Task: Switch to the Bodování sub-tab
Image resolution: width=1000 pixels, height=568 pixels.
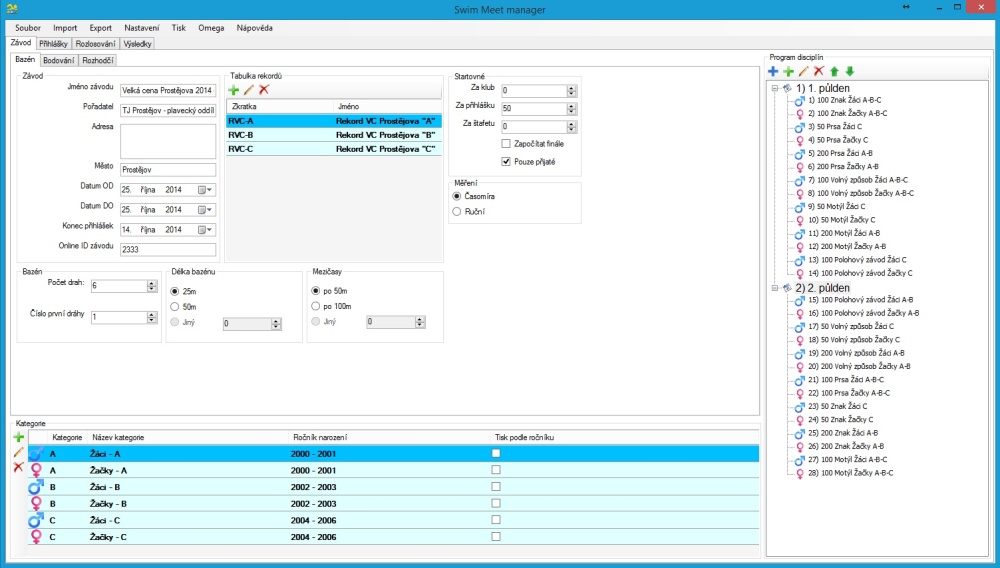Action: click(59, 61)
